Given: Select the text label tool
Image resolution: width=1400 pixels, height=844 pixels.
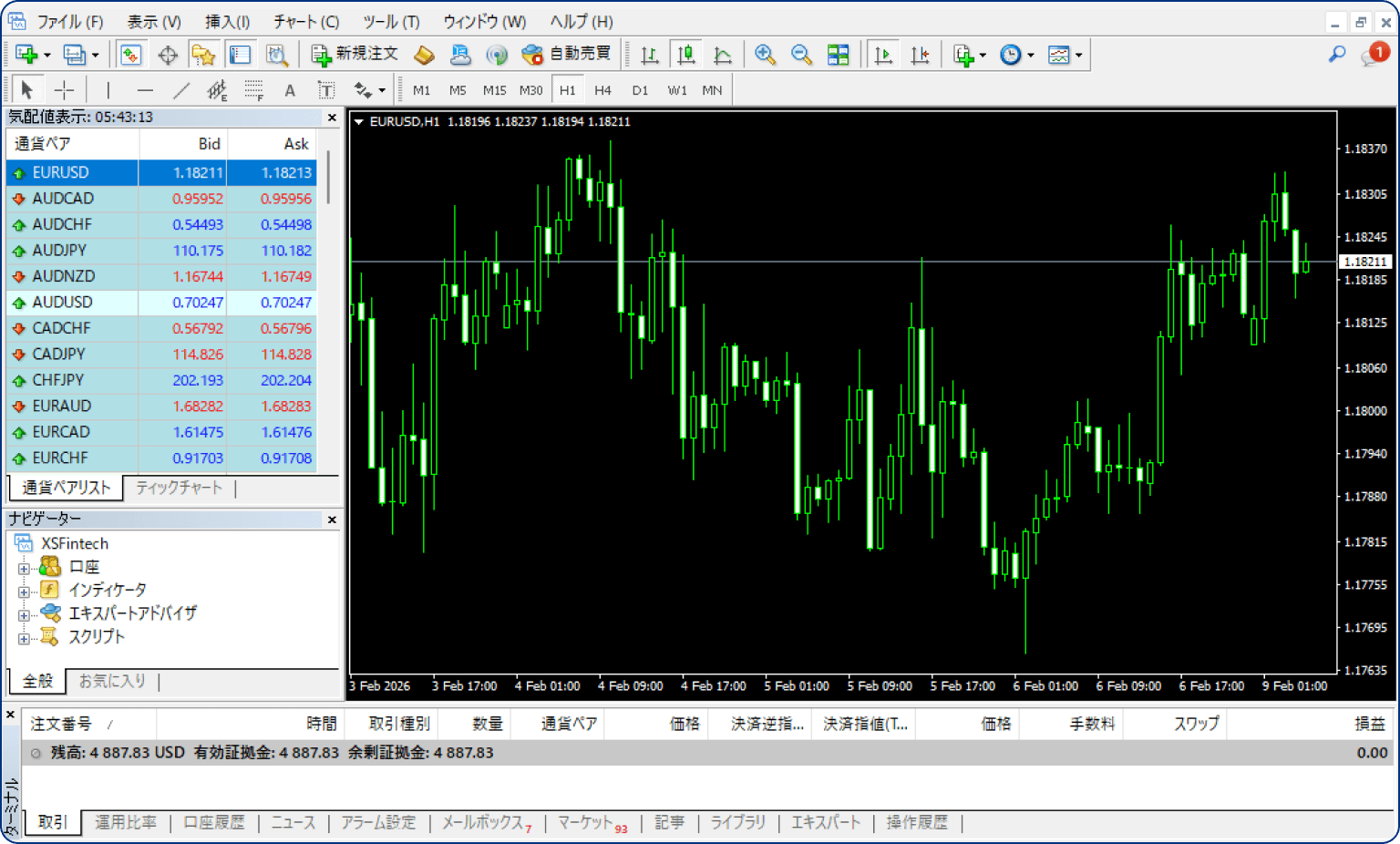Looking at the screenshot, I should point(326,90).
